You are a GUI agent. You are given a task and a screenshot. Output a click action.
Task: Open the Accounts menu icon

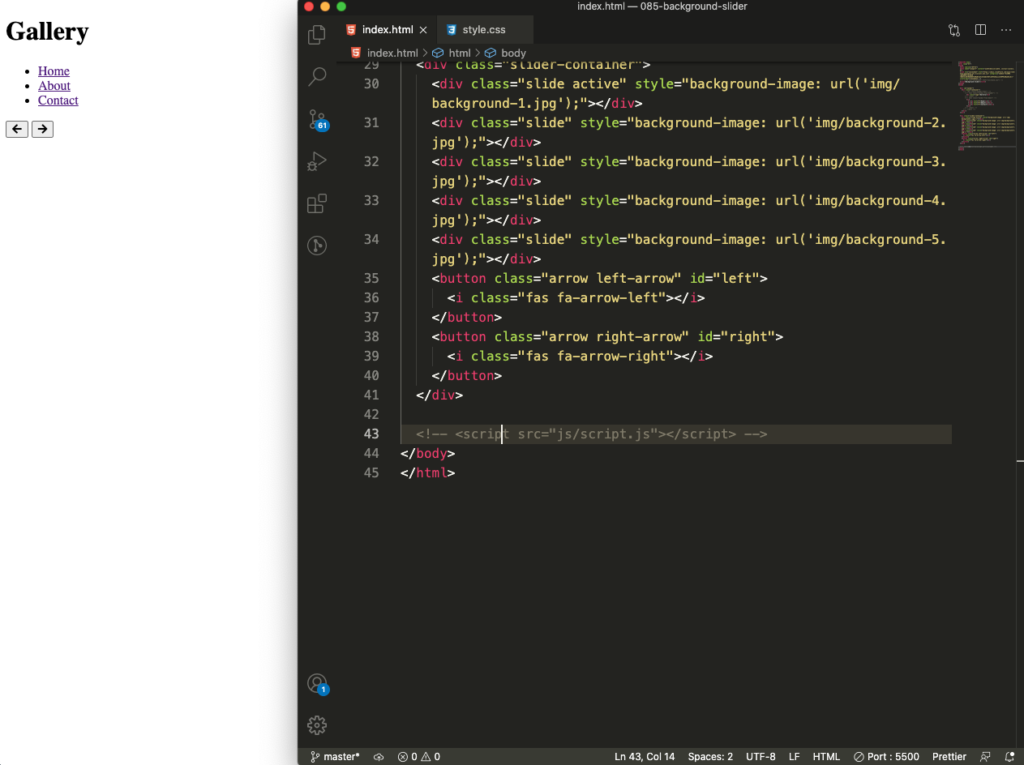point(318,684)
